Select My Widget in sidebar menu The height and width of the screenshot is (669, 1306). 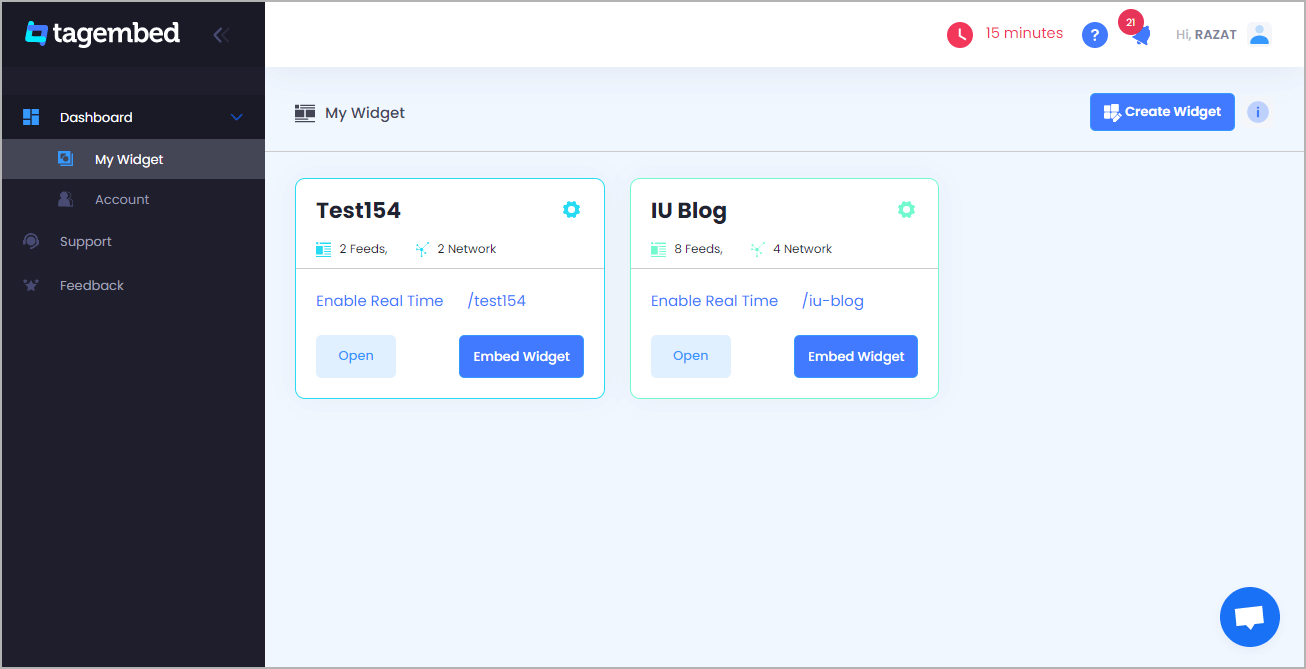[133, 159]
